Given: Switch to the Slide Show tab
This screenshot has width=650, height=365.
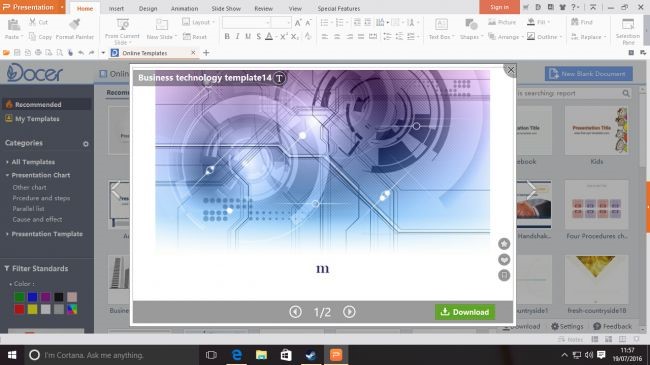Looking at the screenshot, I should click(226, 8).
